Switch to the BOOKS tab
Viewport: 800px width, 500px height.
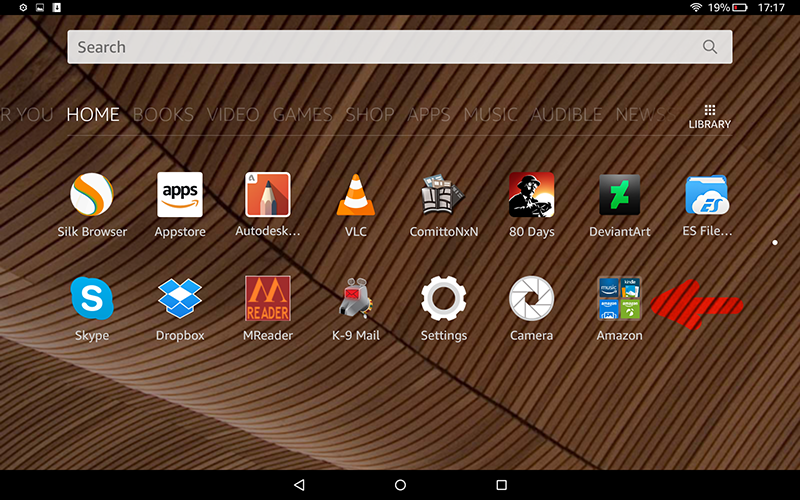click(162, 115)
